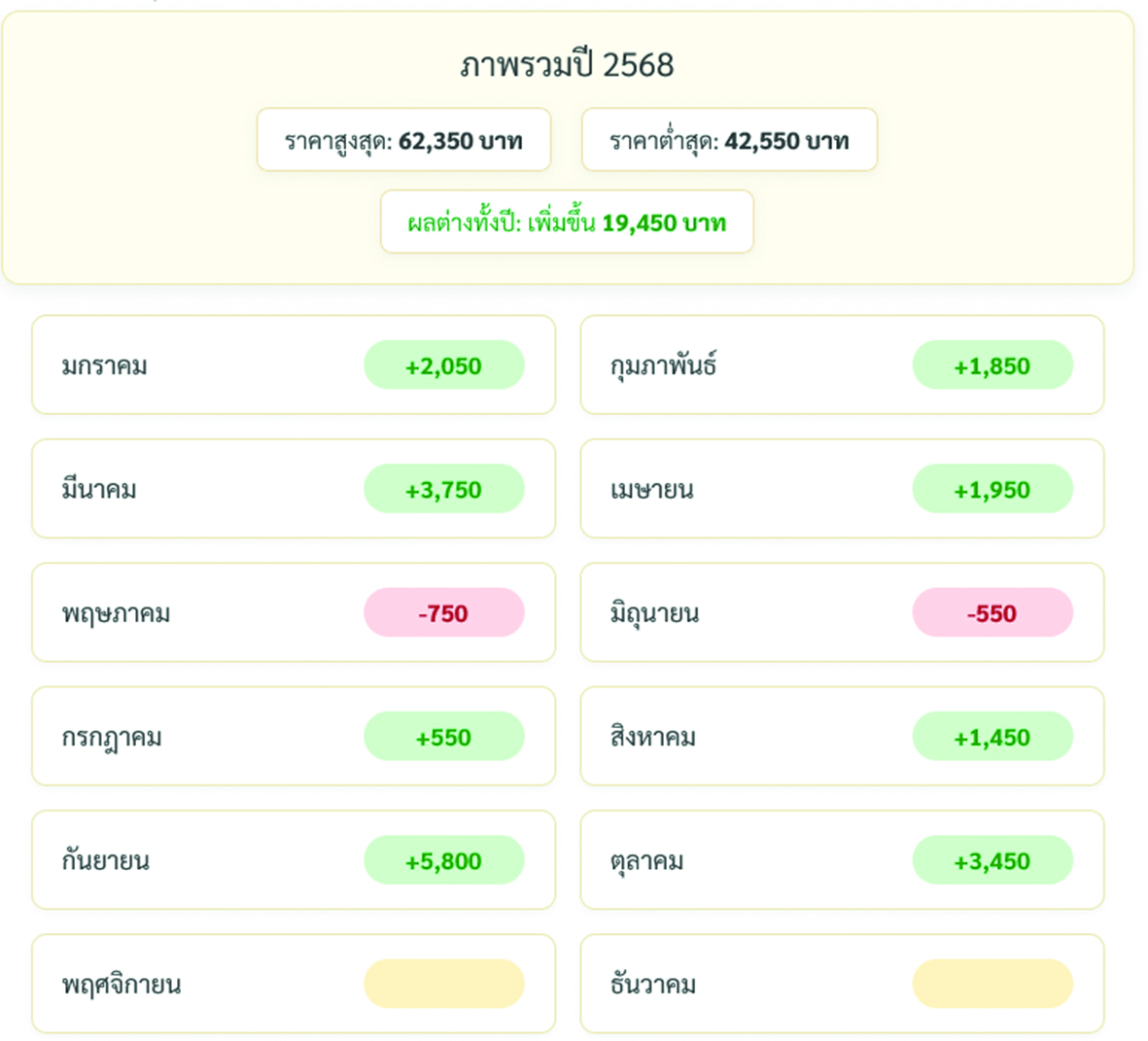Click the red -750 badge for พฤษภาคม

coord(443,612)
